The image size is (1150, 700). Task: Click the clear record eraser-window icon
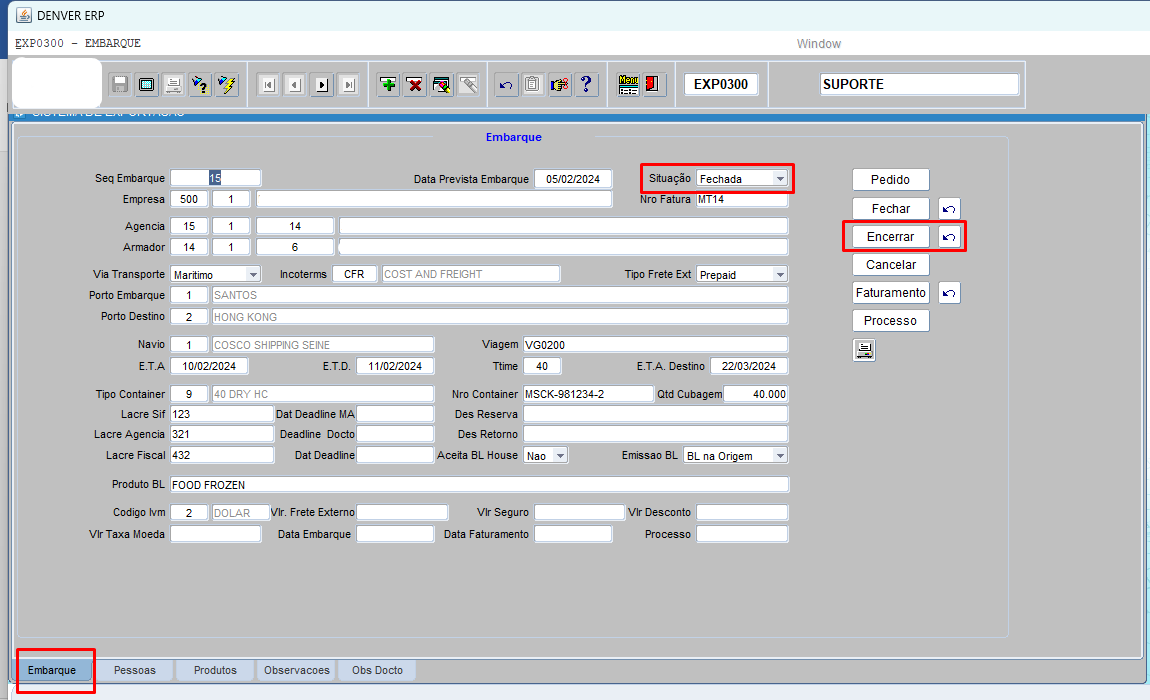click(x=442, y=85)
